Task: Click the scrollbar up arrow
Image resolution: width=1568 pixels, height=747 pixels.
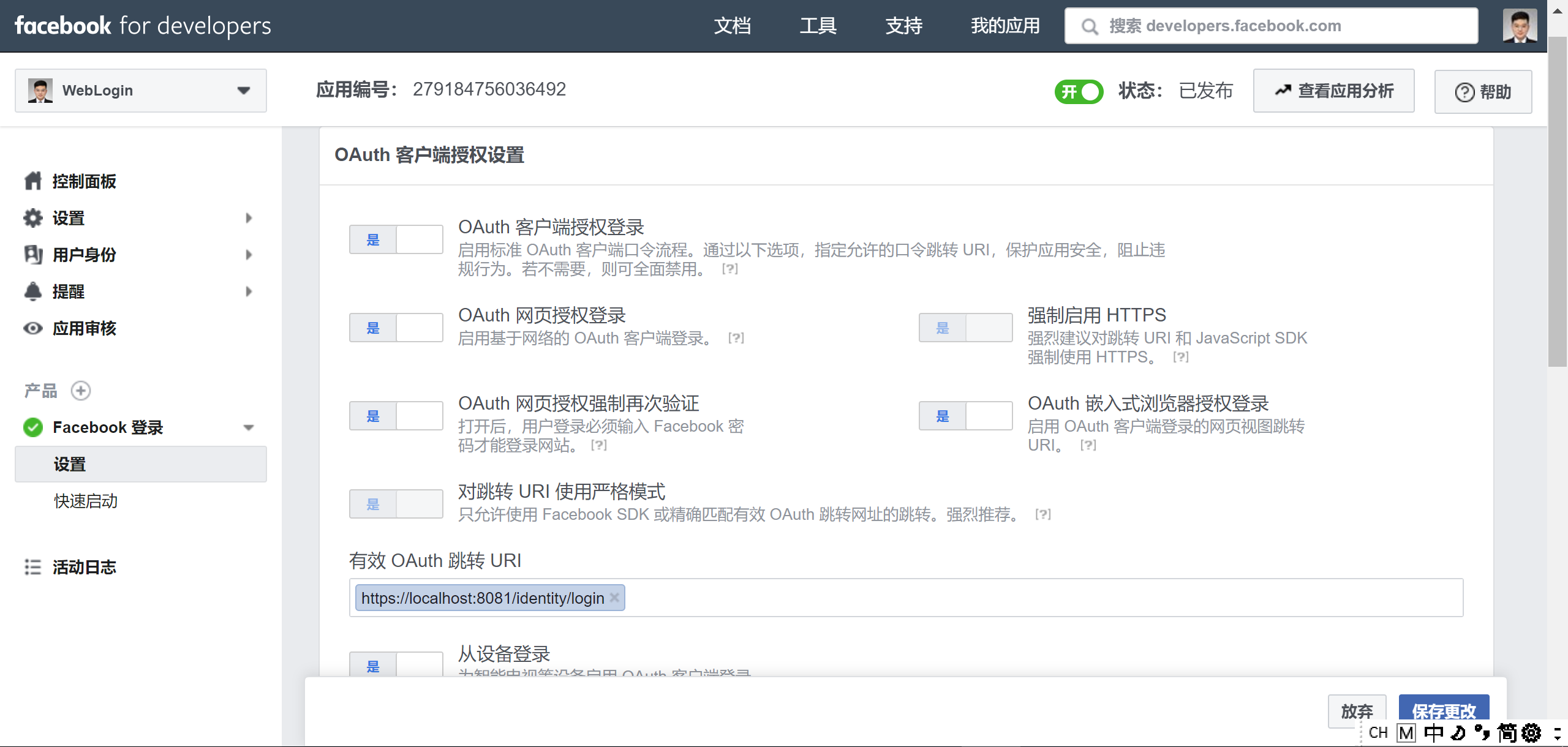Action: [1558, 10]
